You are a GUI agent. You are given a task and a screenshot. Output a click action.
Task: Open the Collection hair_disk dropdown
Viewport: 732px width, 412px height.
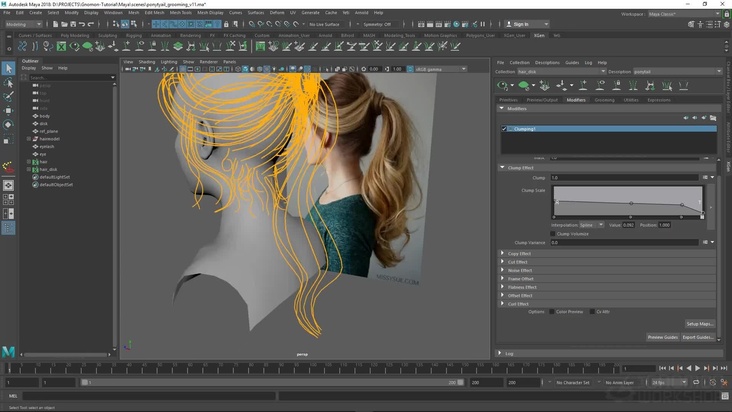click(x=562, y=71)
